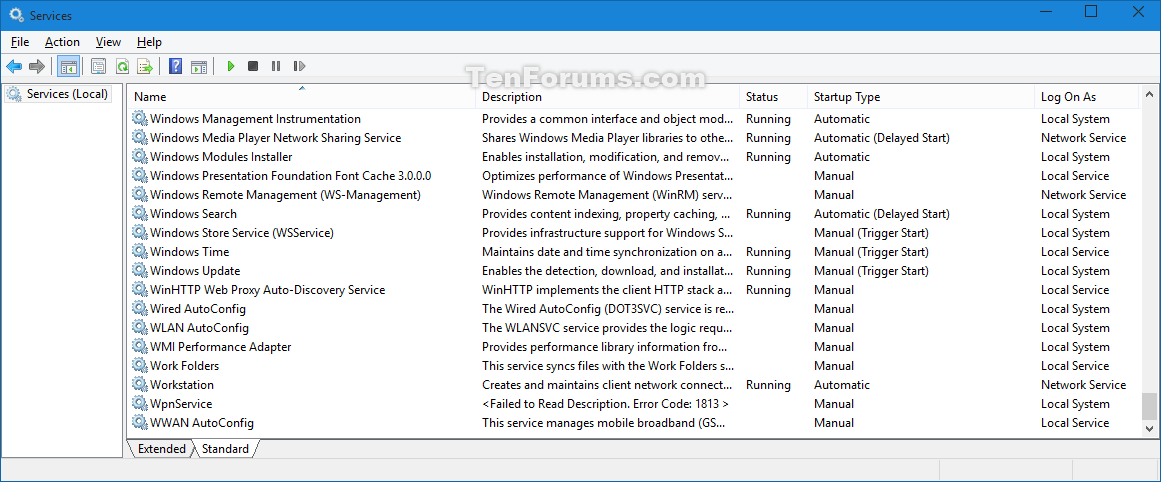
Task: Click gear icon beside Windows Management Instrumentation
Action: 140,118
